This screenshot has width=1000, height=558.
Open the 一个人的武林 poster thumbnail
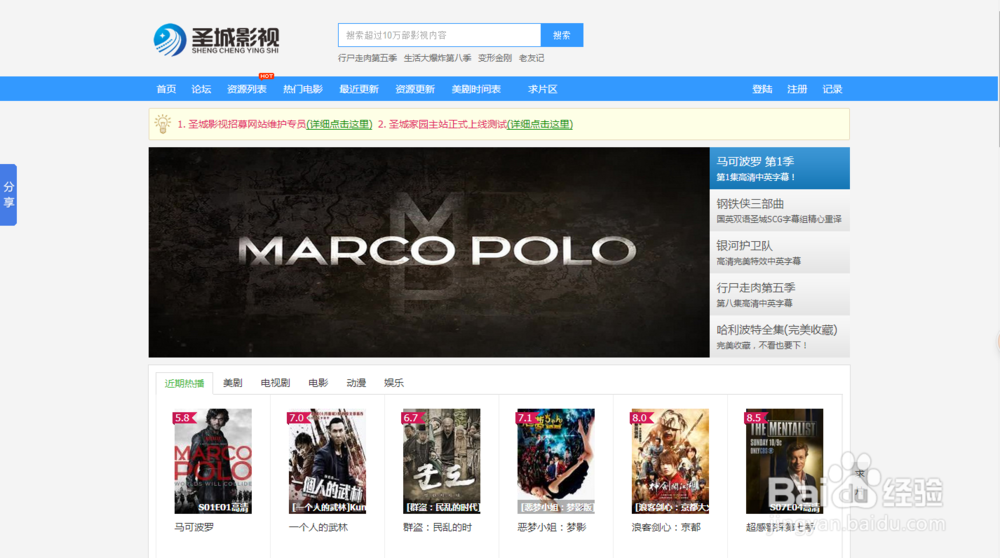coord(327,461)
